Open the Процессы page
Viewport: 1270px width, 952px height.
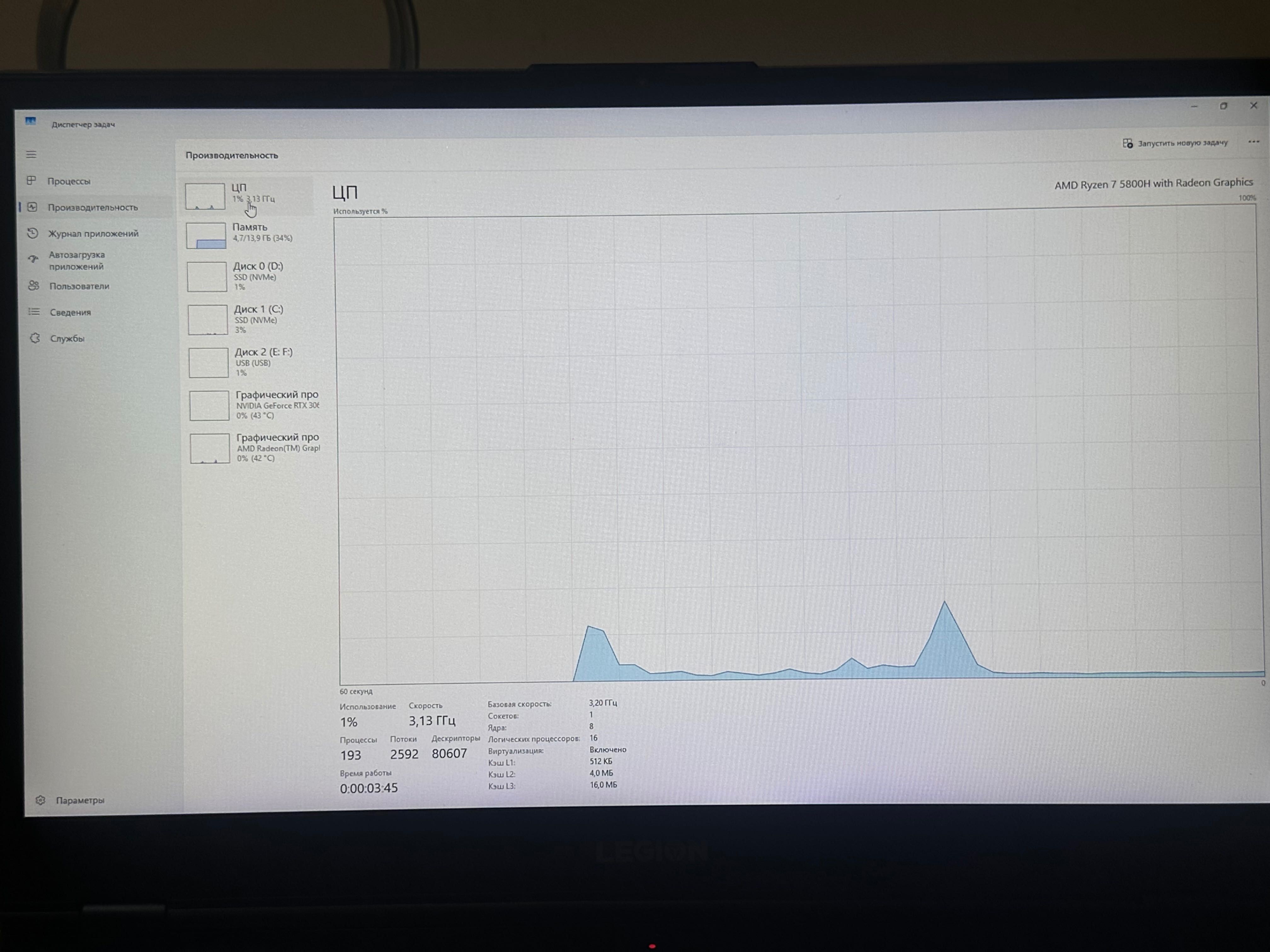point(69,181)
